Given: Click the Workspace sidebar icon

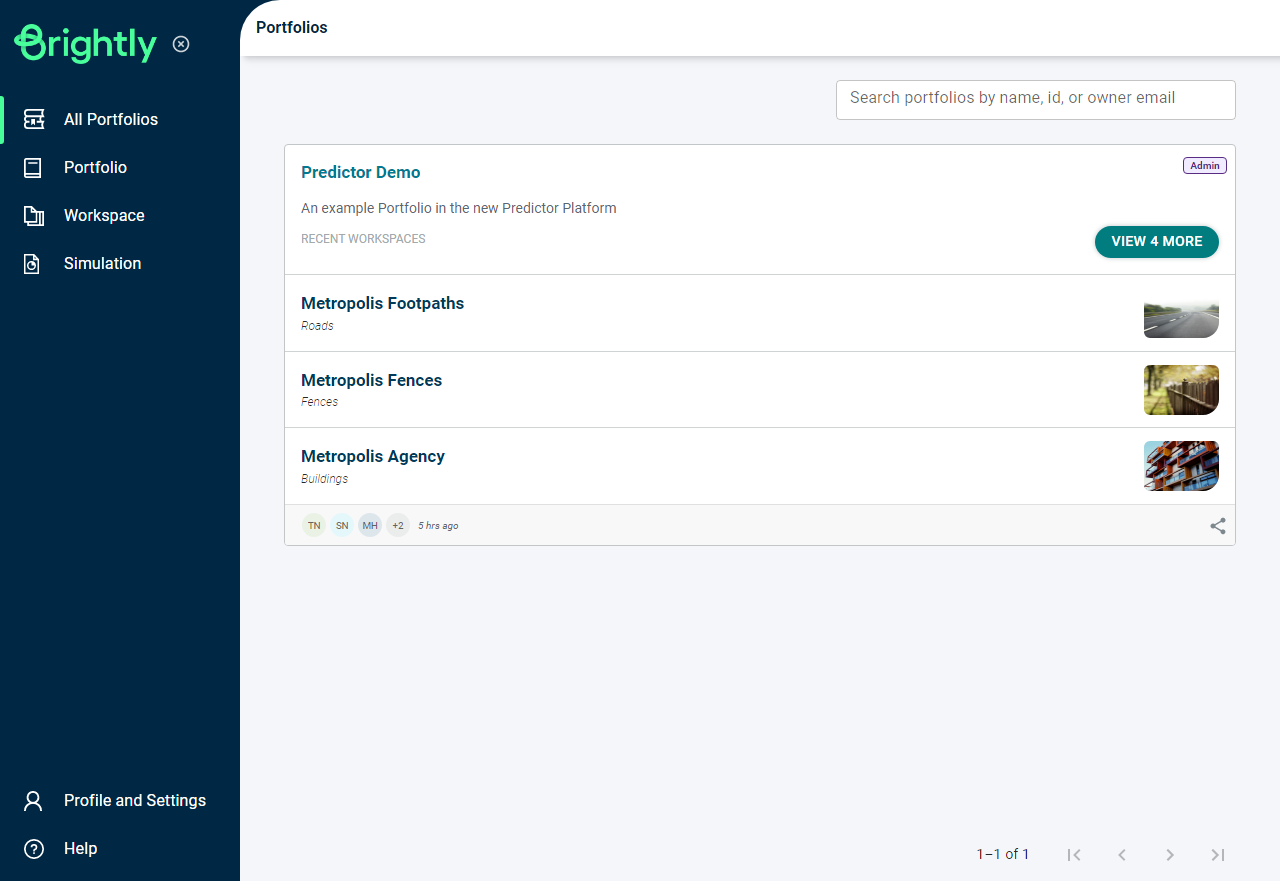Looking at the screenshot, I should pos(34,215).
